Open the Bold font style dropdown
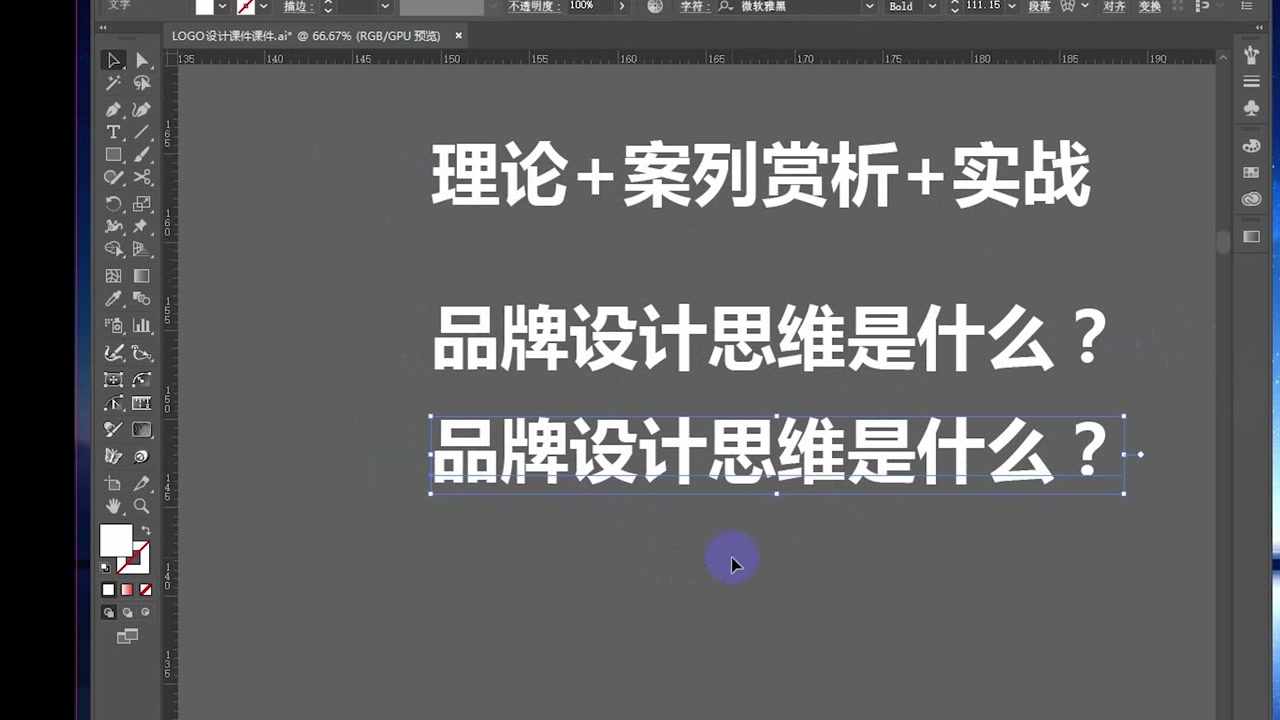 pyautogui.click(x=933, y=6)
